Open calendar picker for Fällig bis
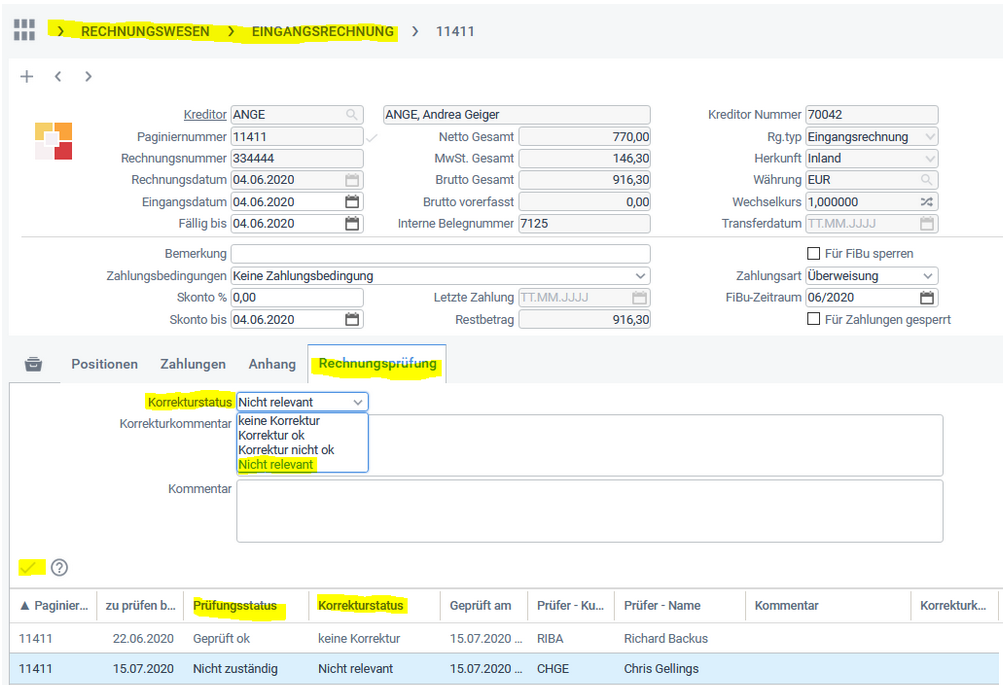The image size is (1003, 685). click(352, 224)
